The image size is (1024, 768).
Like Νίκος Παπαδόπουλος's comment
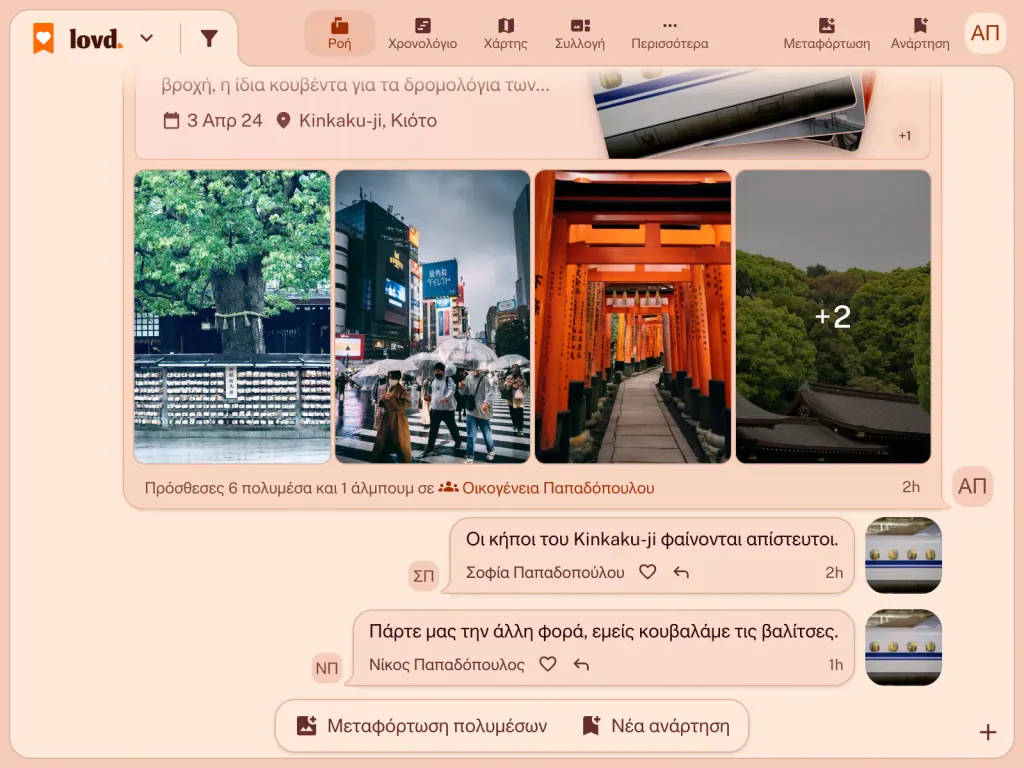click(x=548, y=664)
